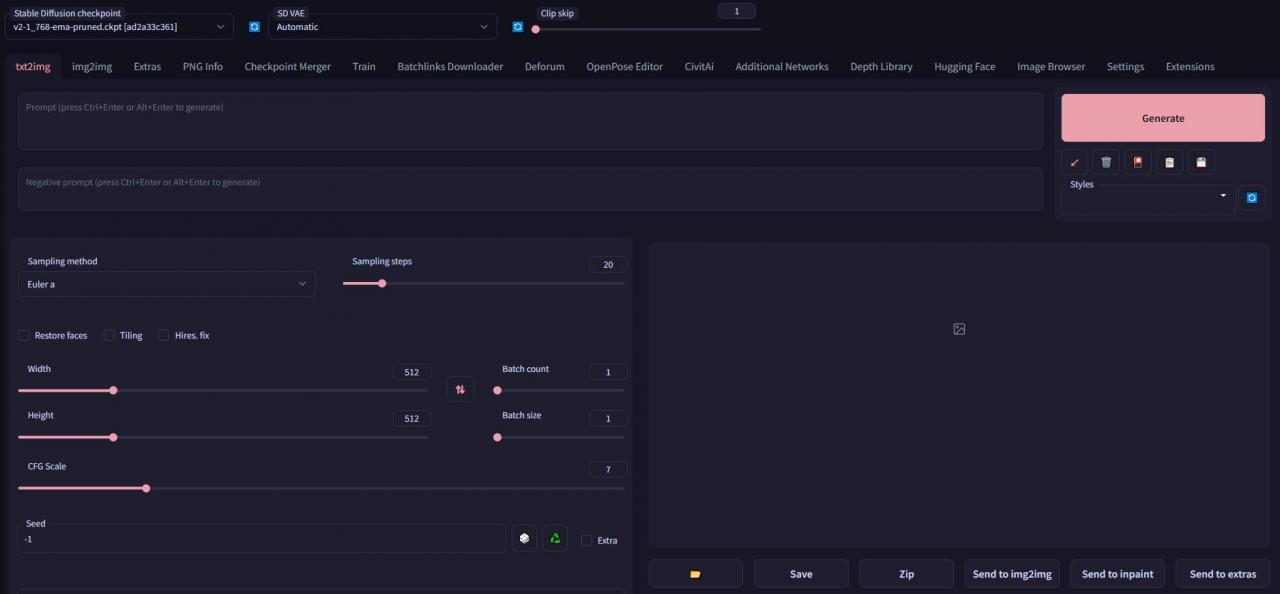Click the Batch size number box
Screen dimensions: 1280x594
tap(608, 418)
